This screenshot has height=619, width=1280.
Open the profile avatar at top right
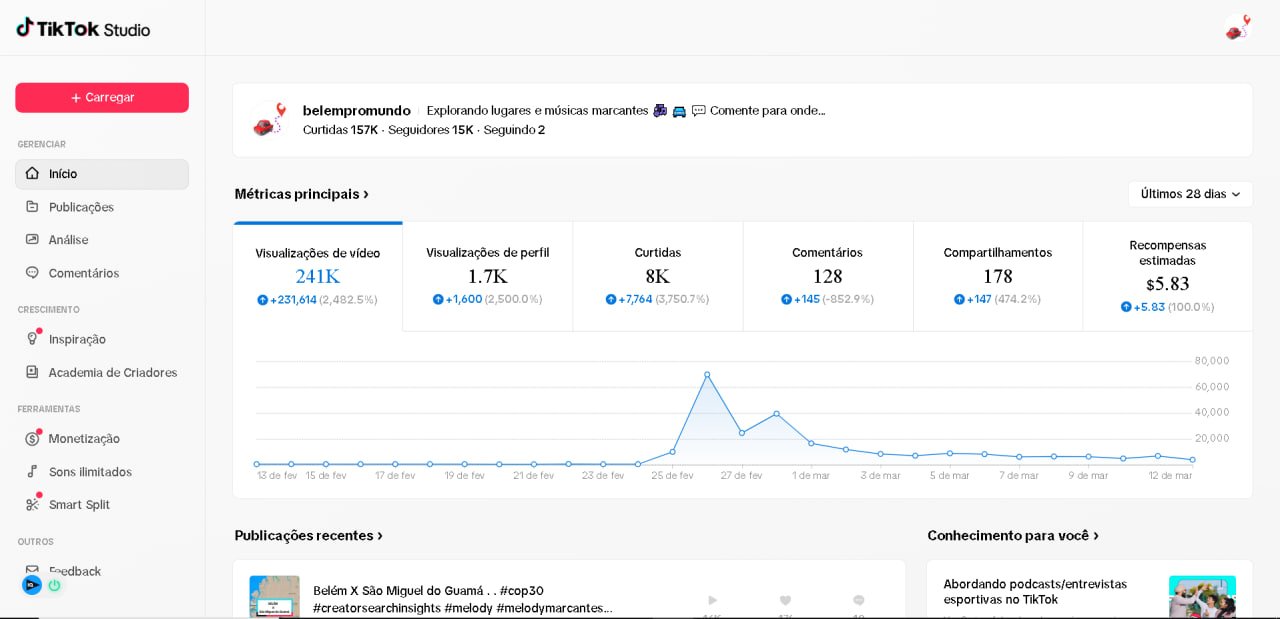[x=1238, y=28]
